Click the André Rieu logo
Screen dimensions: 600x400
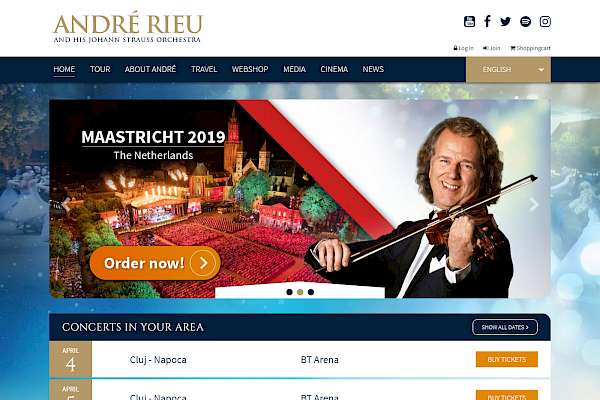pos(128,29)
